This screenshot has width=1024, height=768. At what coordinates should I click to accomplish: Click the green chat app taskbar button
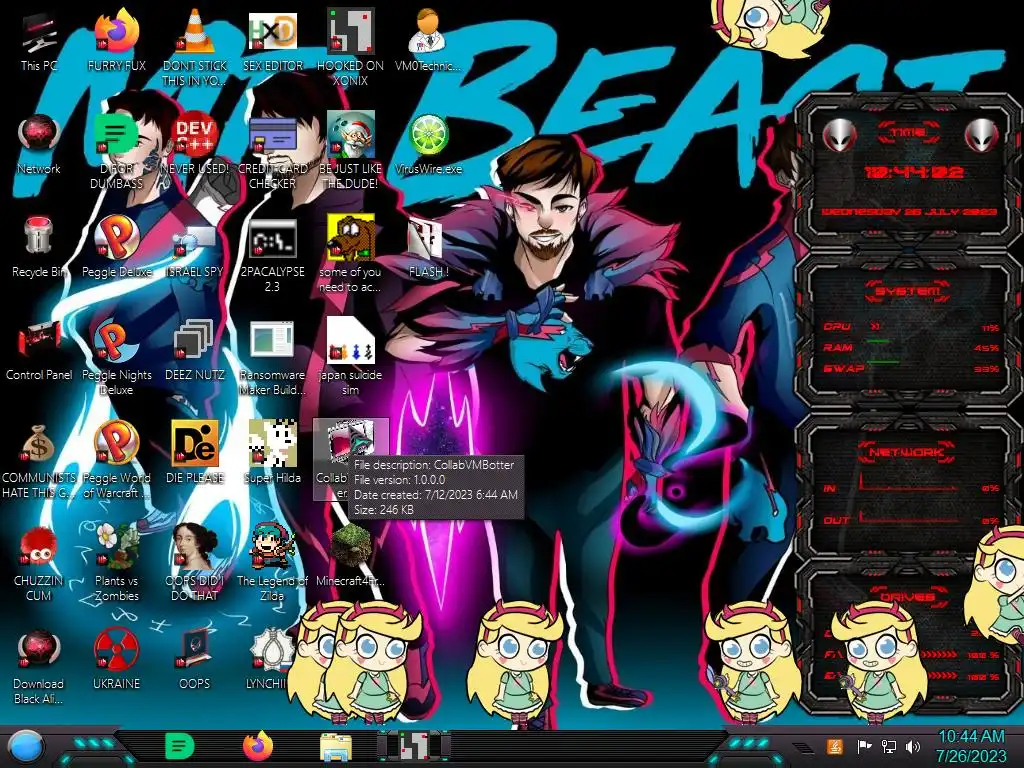tap(179, 746)
